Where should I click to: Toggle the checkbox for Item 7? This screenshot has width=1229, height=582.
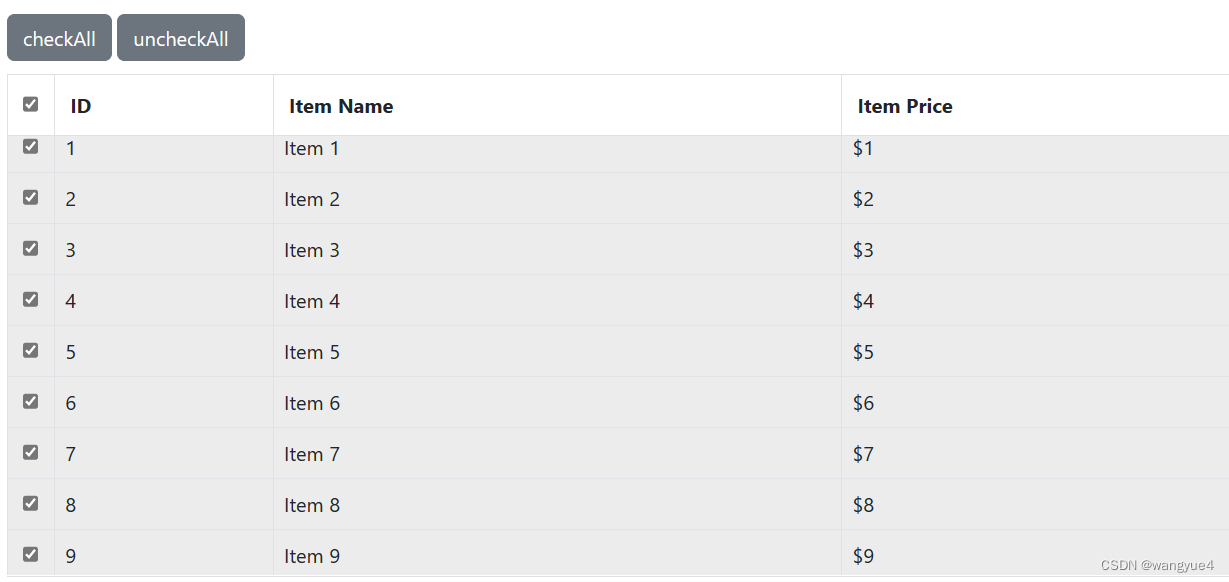(30, 452)
